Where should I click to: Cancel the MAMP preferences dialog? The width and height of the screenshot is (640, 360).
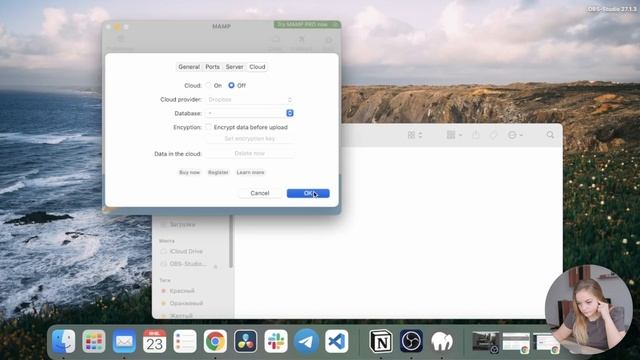[x=260, y=193]
